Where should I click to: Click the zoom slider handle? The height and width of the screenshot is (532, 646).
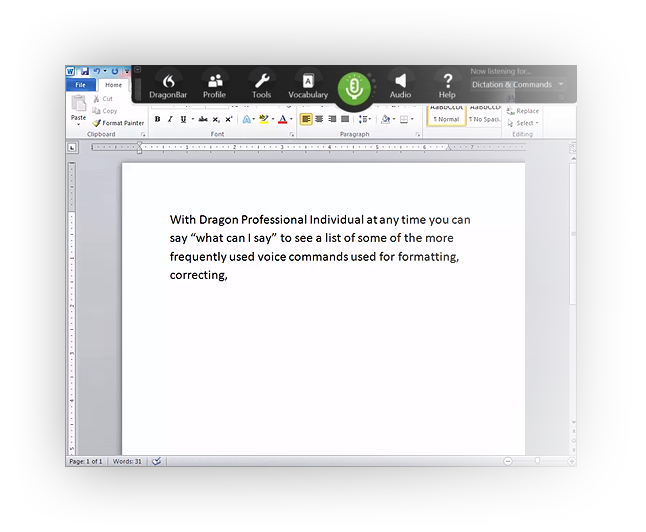[537, 461]
